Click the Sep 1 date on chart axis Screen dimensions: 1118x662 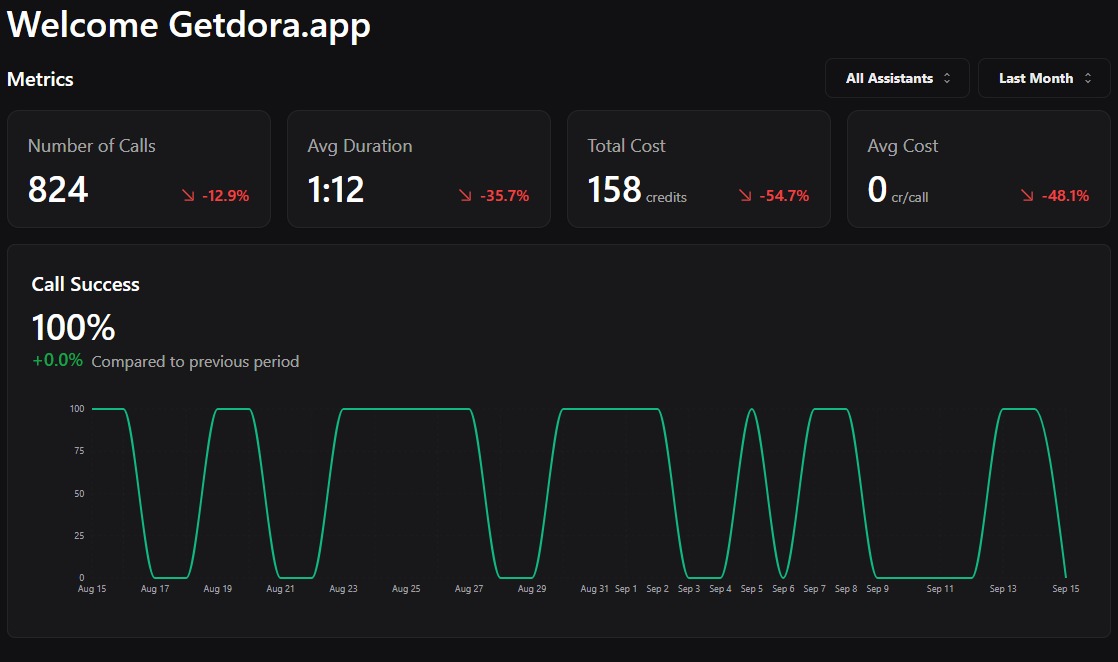[626, 589]
